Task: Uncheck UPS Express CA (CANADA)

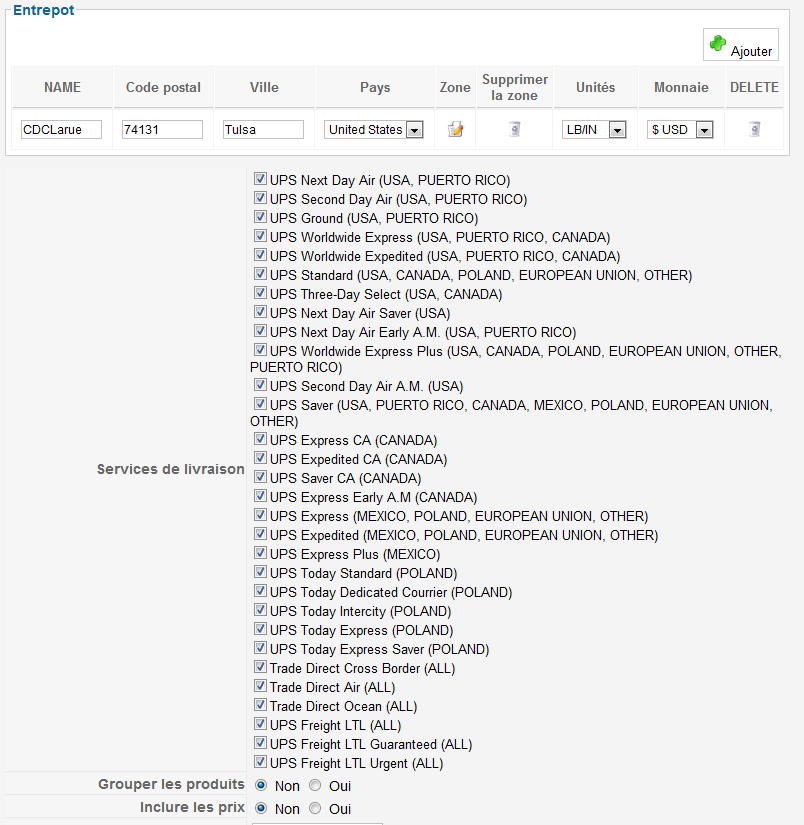Action: pos(260,438)
